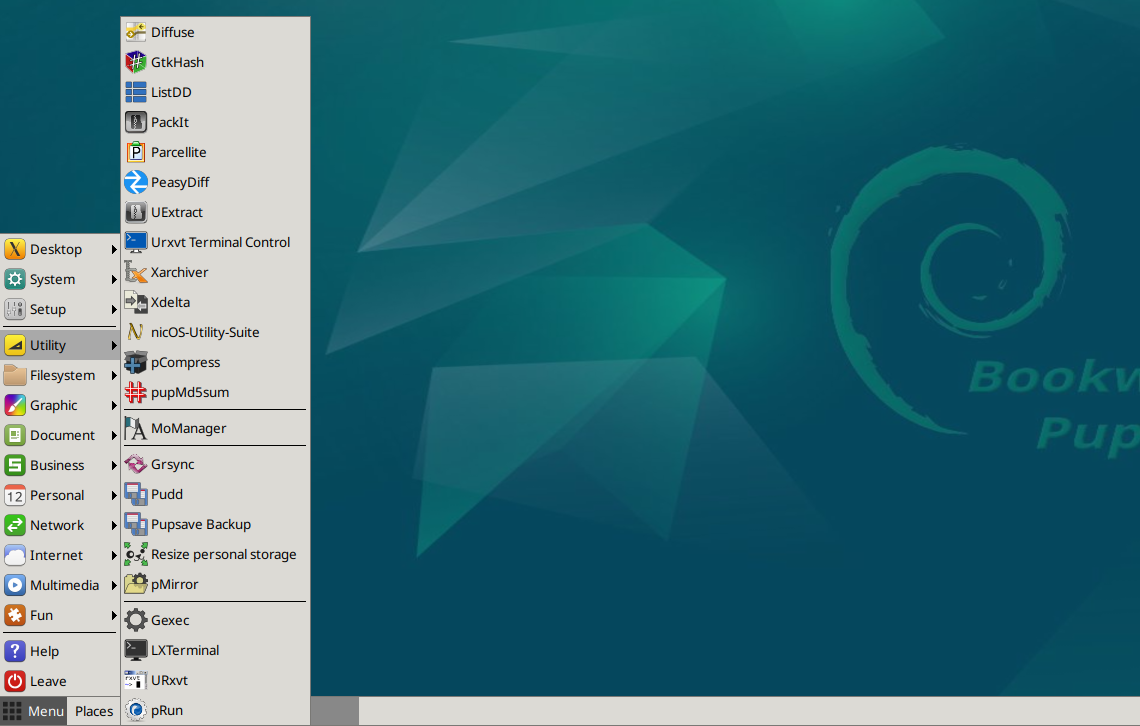The height and width of the screenshot is (726, 1140).
Task: Click the PackIt archive icon
Action: pyautogui.click(x=136, y=122)
